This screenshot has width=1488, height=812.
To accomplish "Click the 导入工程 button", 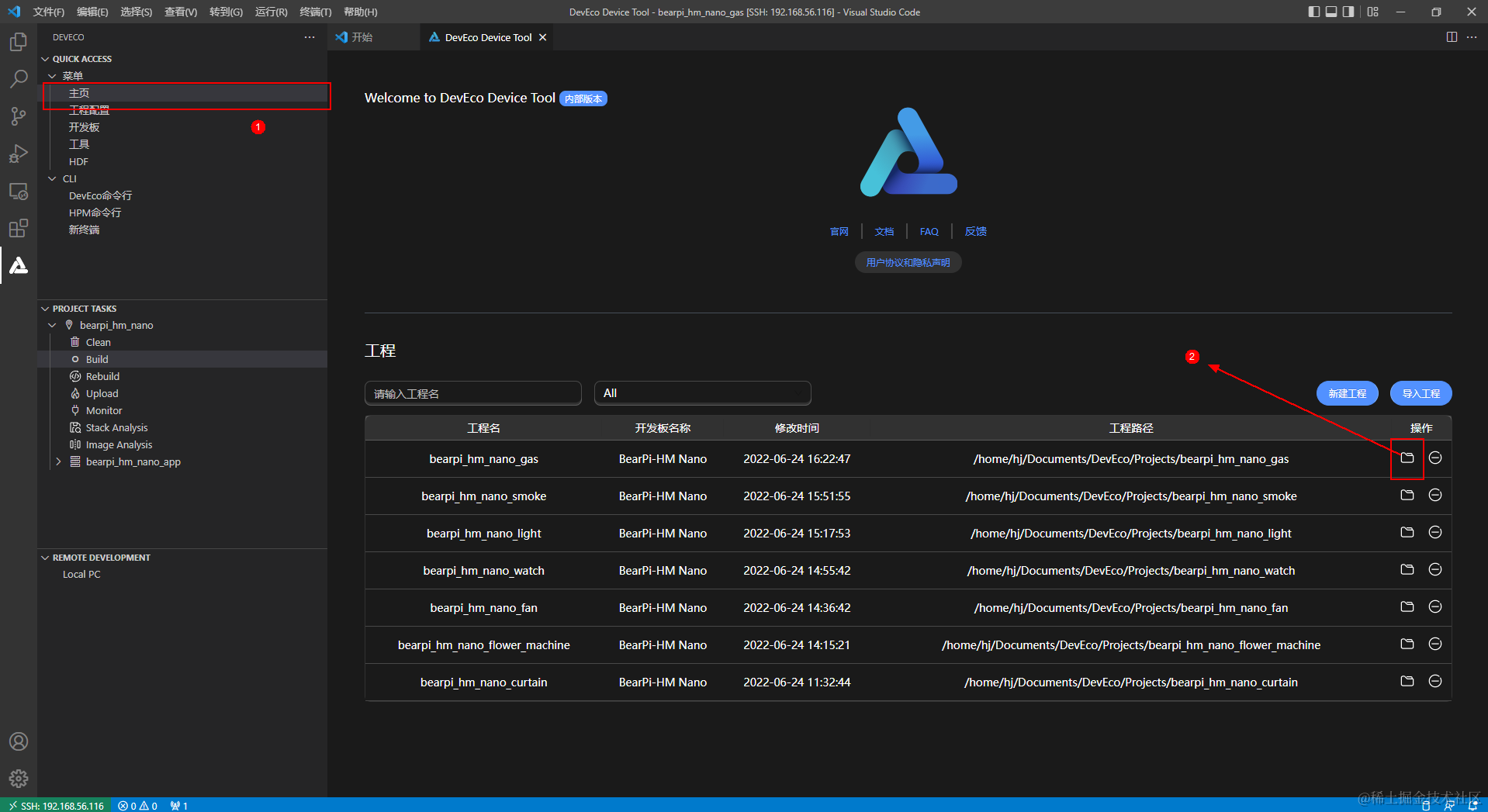I will coord(1421,393).
